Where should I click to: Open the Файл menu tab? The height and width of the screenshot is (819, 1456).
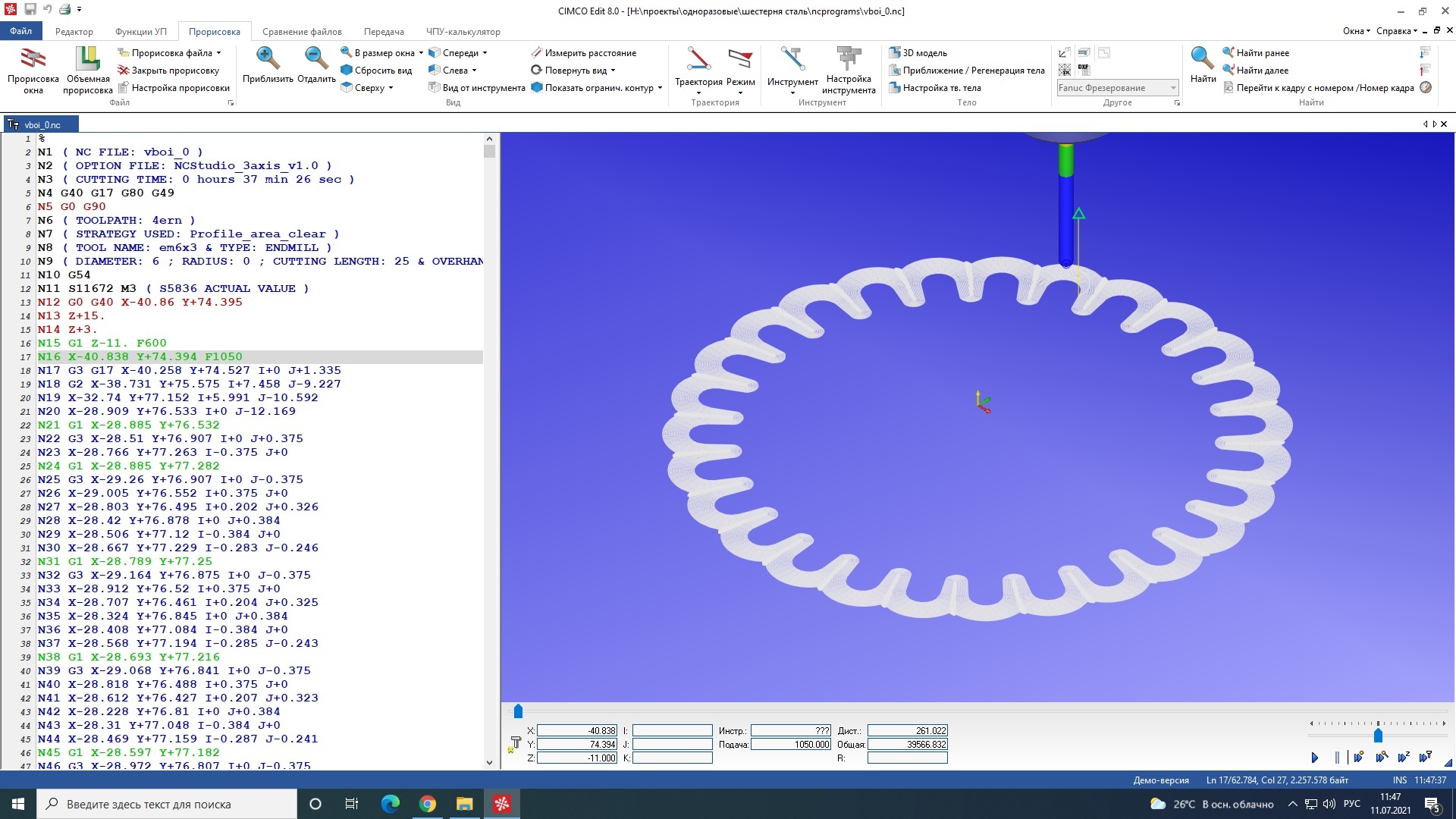(21, 31)
